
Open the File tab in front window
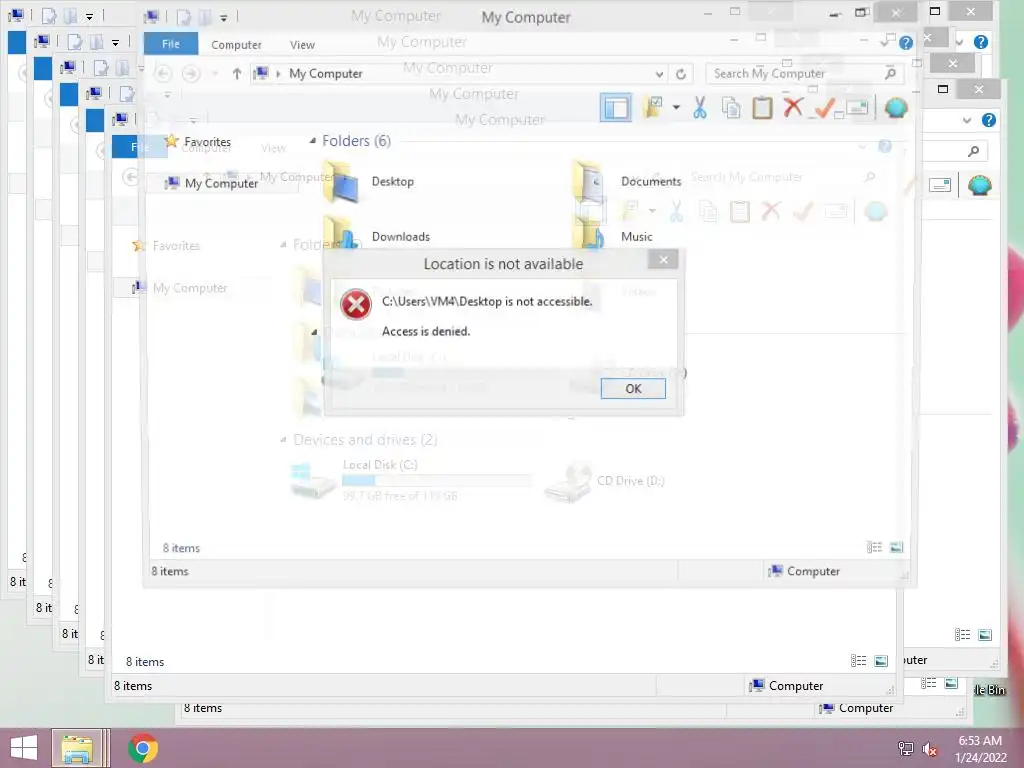171,44
